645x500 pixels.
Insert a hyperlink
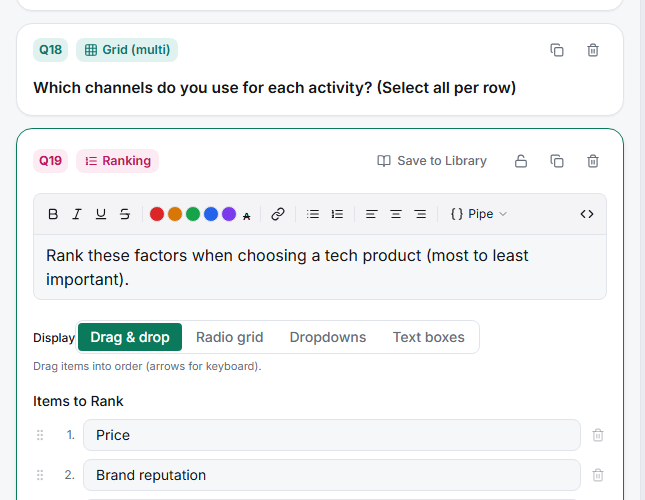coord(278,214)
